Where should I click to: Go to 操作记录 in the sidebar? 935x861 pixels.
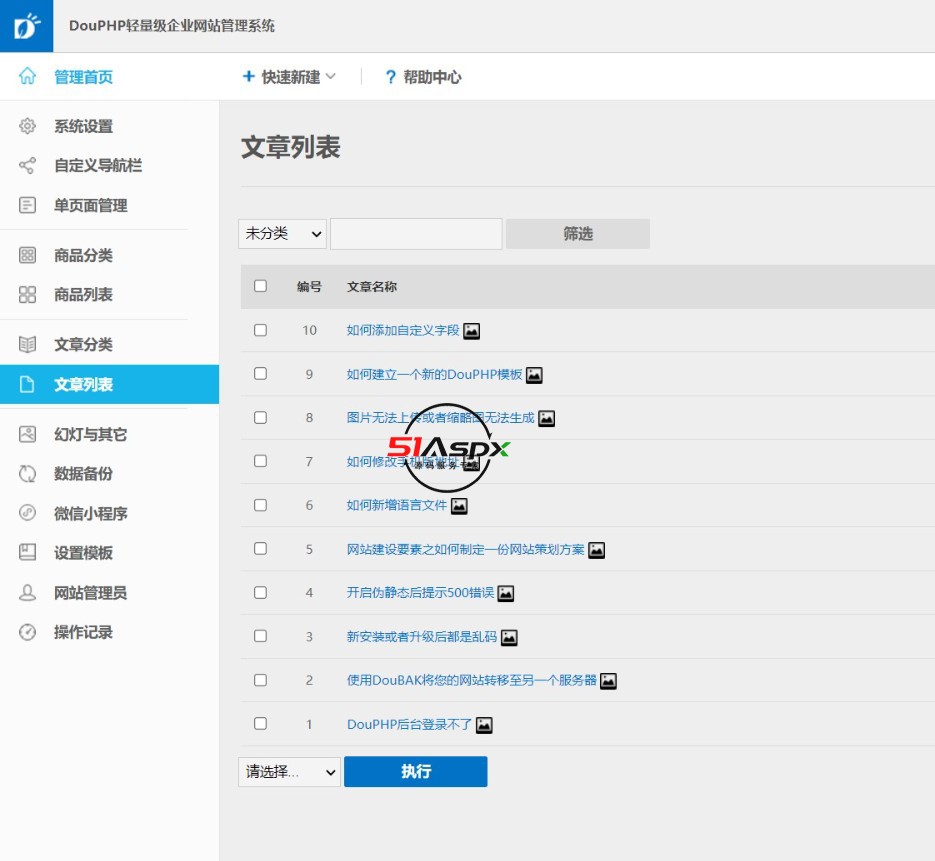83,633
